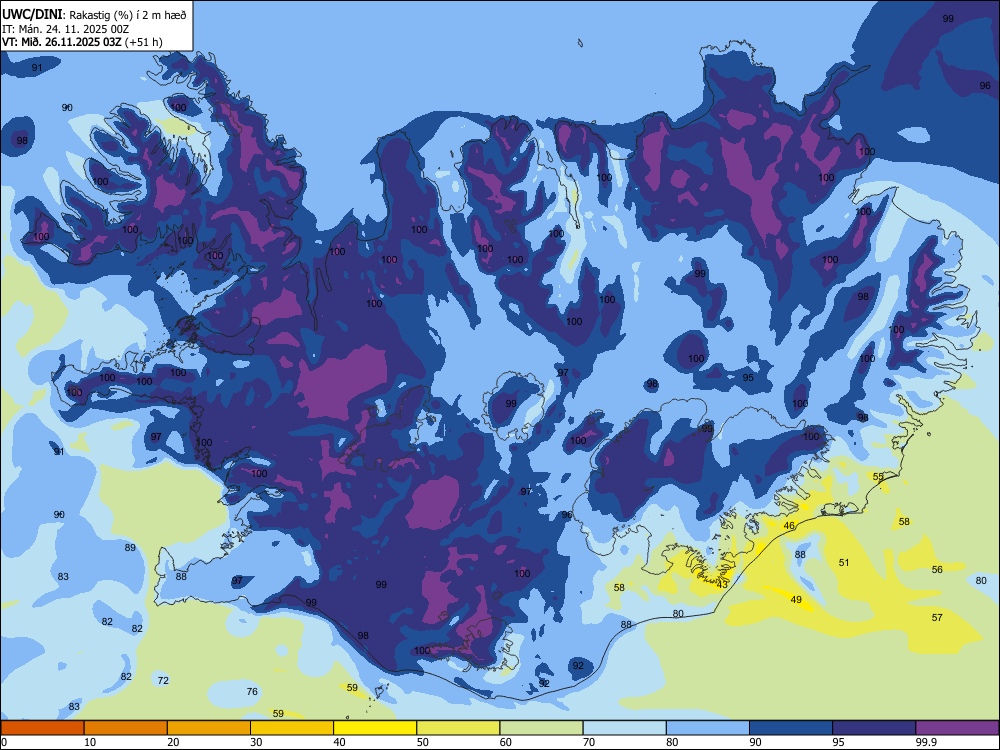Select the legend tick label 20
The image size is (1000, 750).
coord(173,742)
